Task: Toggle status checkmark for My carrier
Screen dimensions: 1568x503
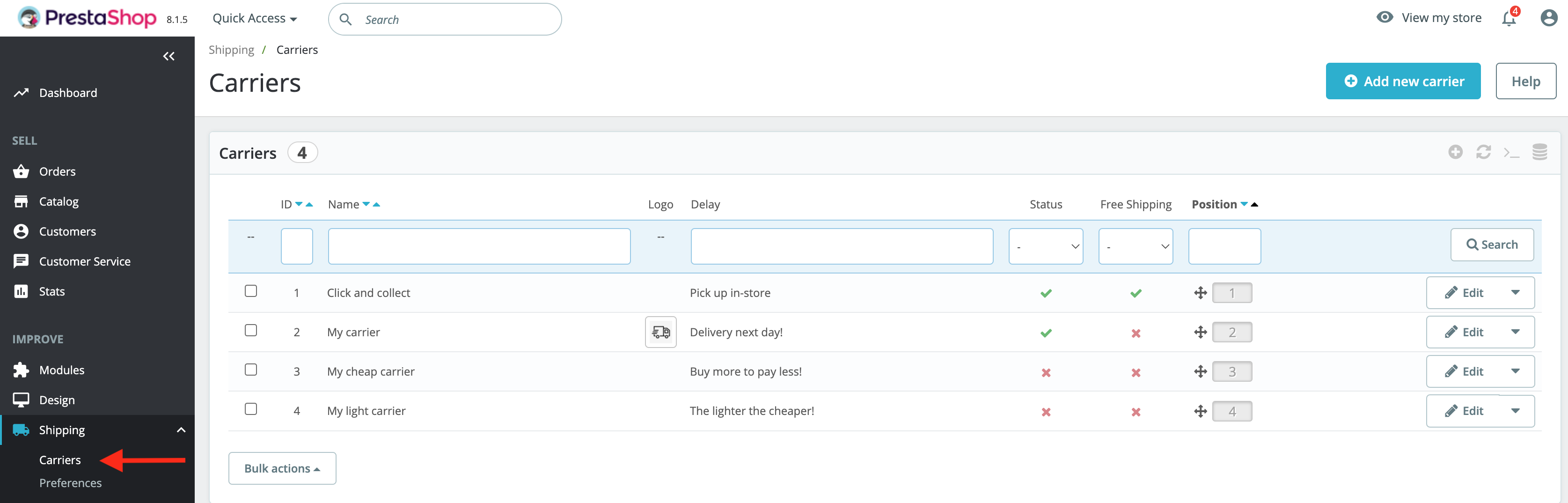Action: (x=1046, y=333)
